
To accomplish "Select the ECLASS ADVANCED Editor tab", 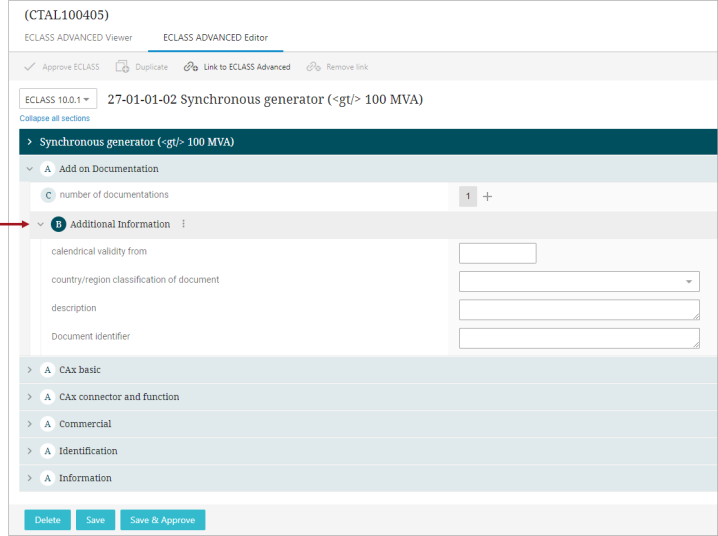I will pyautogui.click(x=216, y=38).
